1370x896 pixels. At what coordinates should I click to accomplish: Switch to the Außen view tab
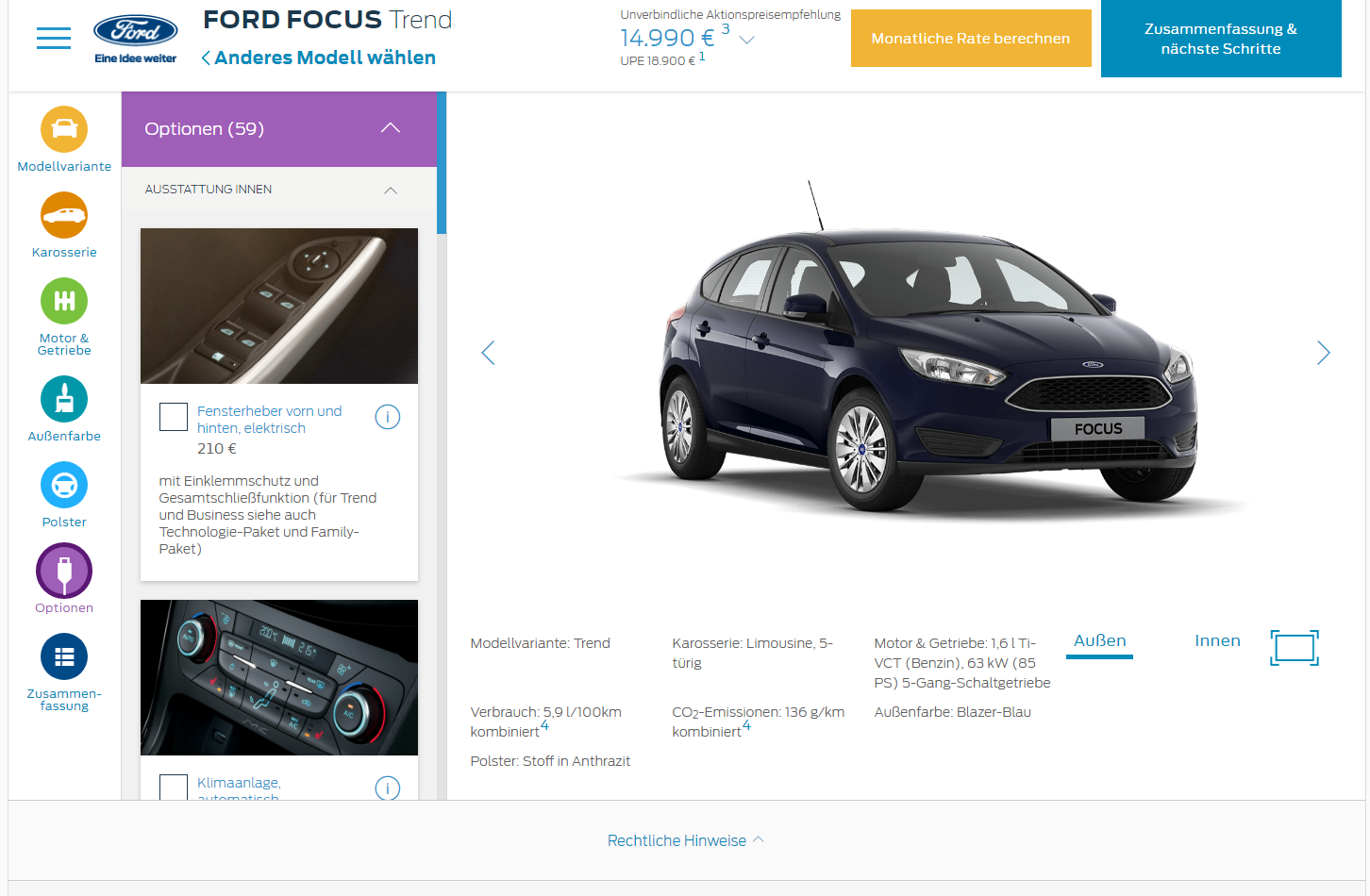pyautogui.click(x=1100, y=642)
